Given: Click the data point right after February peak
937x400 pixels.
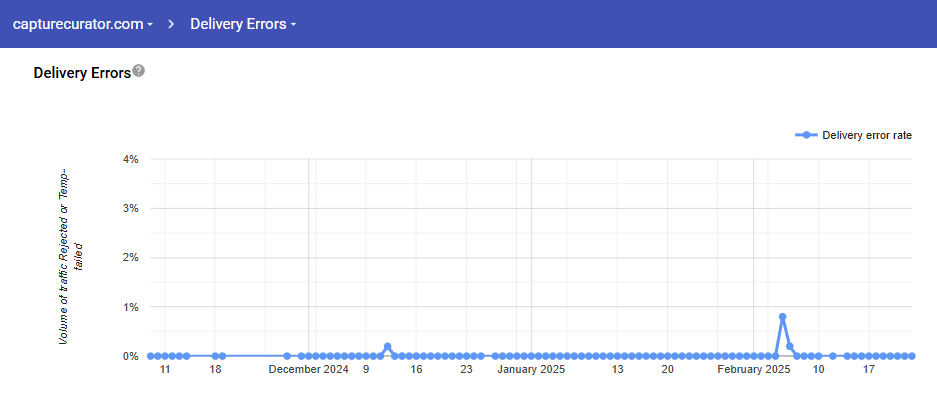Looking at the screenshot, I should pos(790,347).
